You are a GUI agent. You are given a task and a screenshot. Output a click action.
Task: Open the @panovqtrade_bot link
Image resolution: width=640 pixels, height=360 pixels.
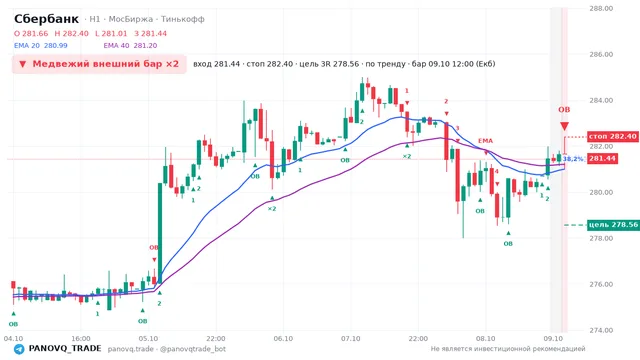tap(193, 349)
